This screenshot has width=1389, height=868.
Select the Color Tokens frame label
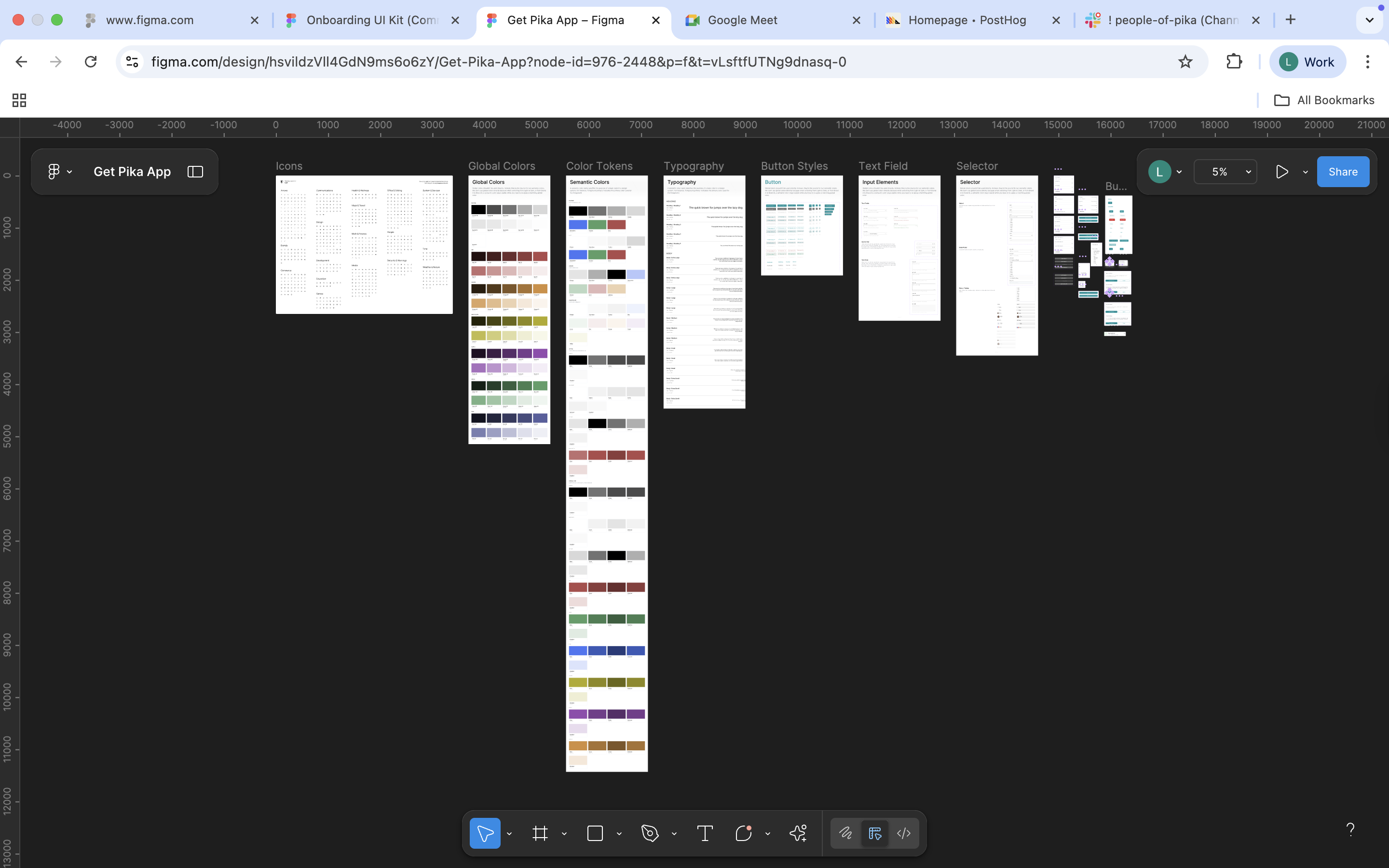[599, 166]
